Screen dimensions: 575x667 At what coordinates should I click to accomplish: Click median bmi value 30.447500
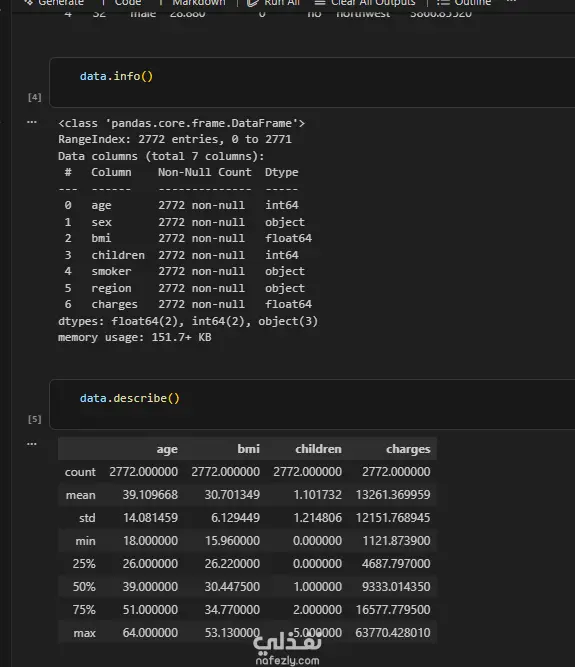click(232, 587)
